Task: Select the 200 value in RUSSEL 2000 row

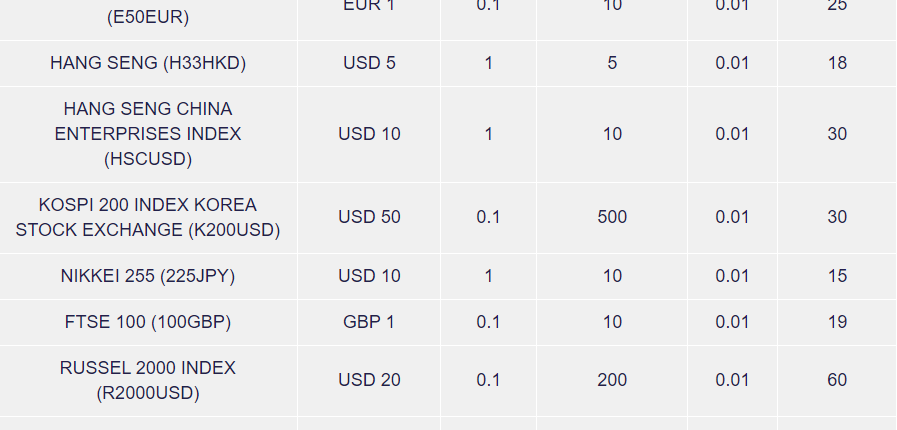Action: (x=612, y=380)
